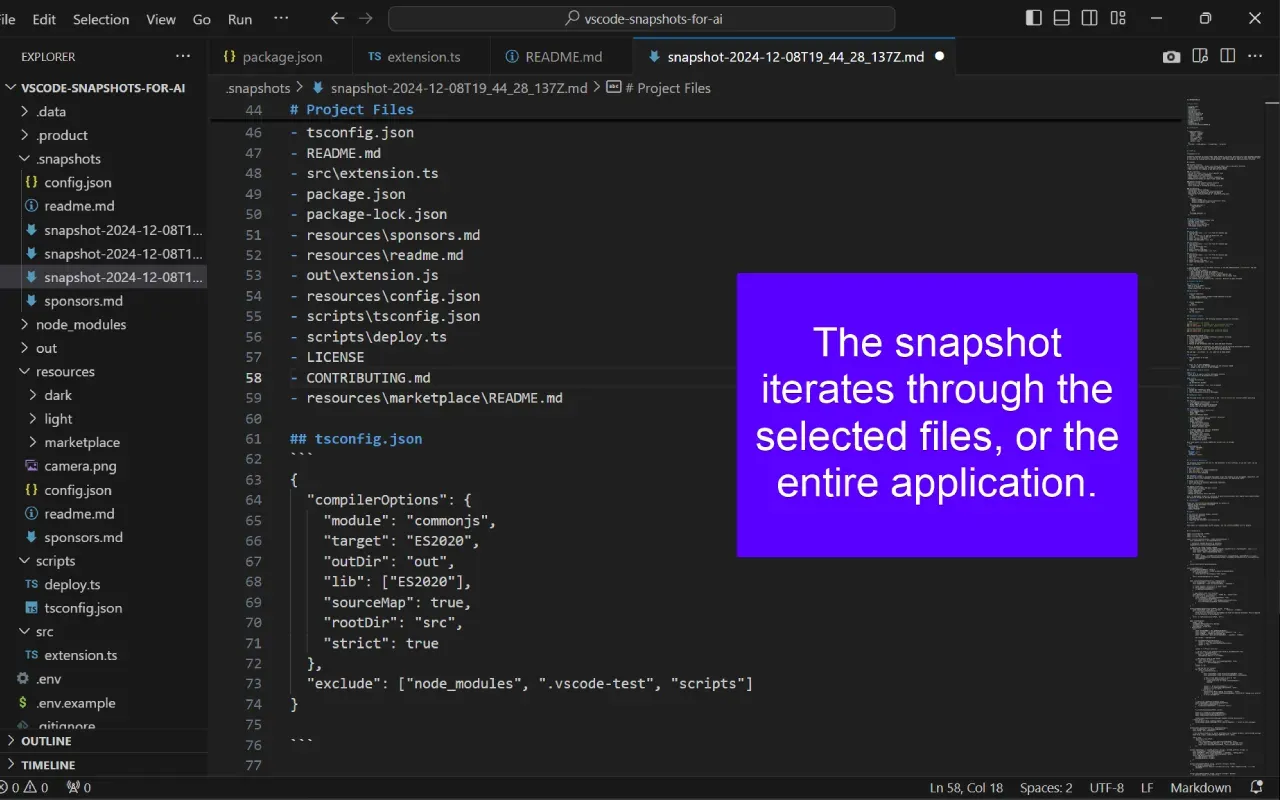1280x800 pixels.
Task: Open the editor More Actions ellipsis
Action: tap(1256, 57)
